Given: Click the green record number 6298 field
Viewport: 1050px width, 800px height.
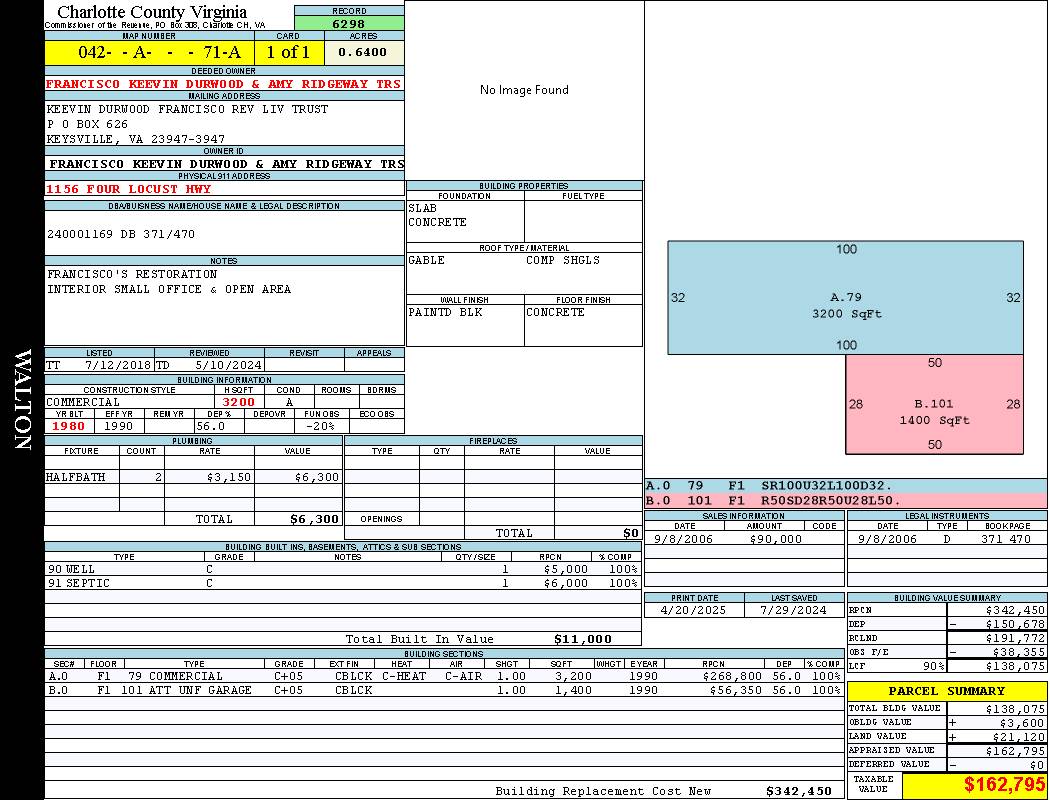Looking at the screenshot, I should [x=349, y=23].
